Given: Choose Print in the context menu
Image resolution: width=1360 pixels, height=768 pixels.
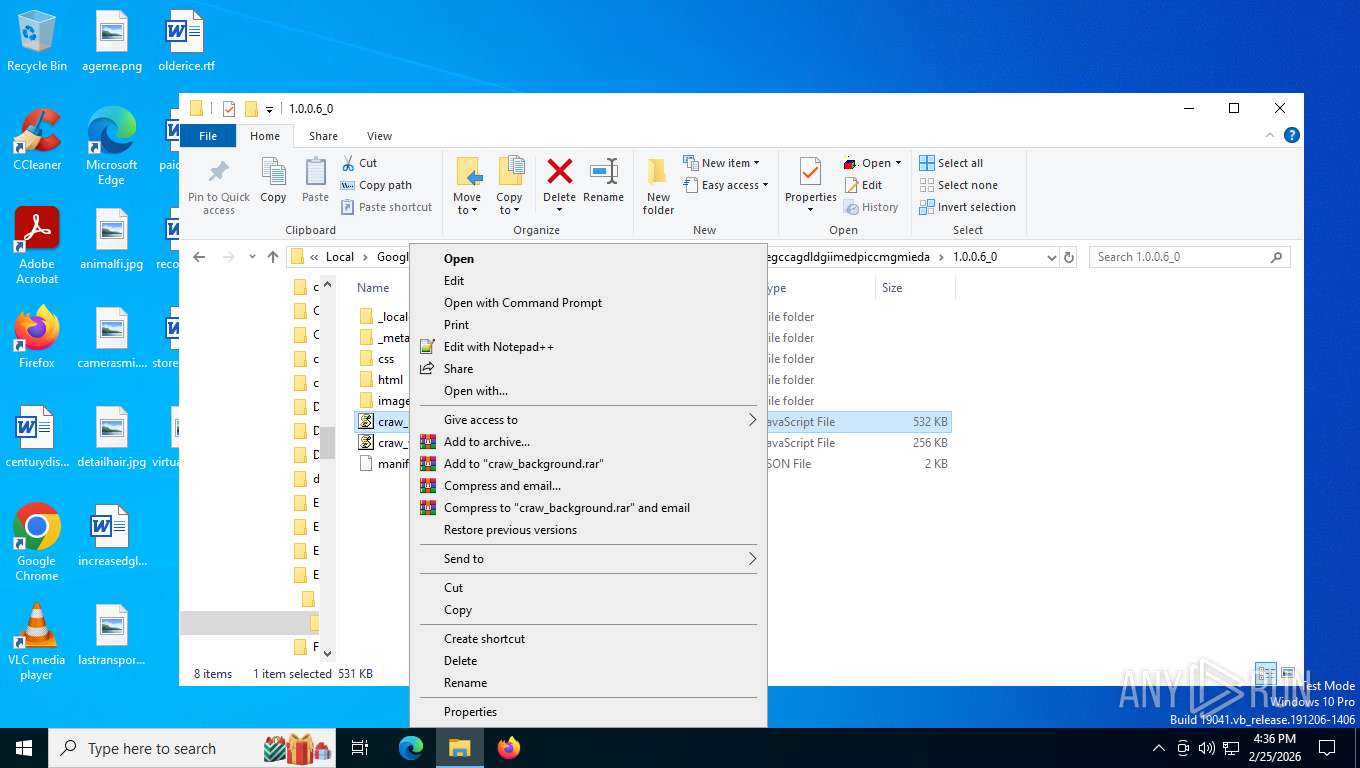Looking at the screenshot, I should [x=588, y=324].
